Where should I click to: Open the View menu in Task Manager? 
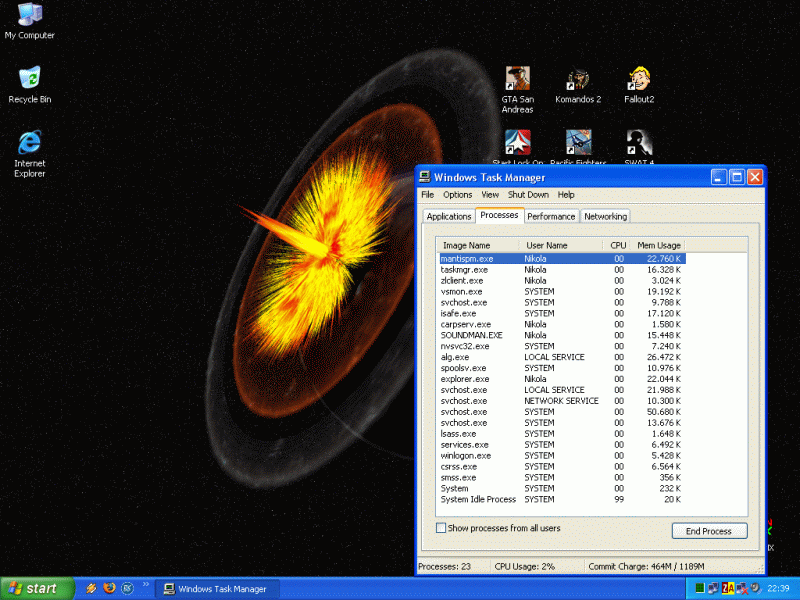point(490,195)
